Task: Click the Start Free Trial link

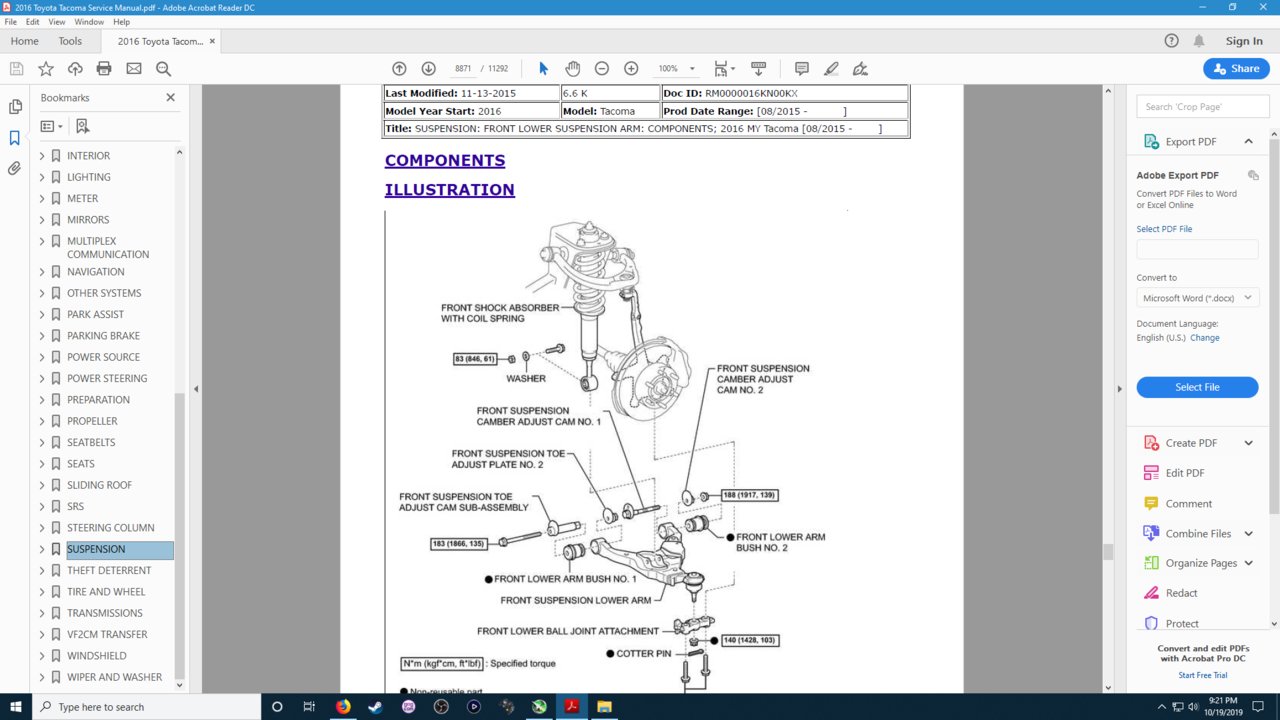Action: coord(1201,675)
